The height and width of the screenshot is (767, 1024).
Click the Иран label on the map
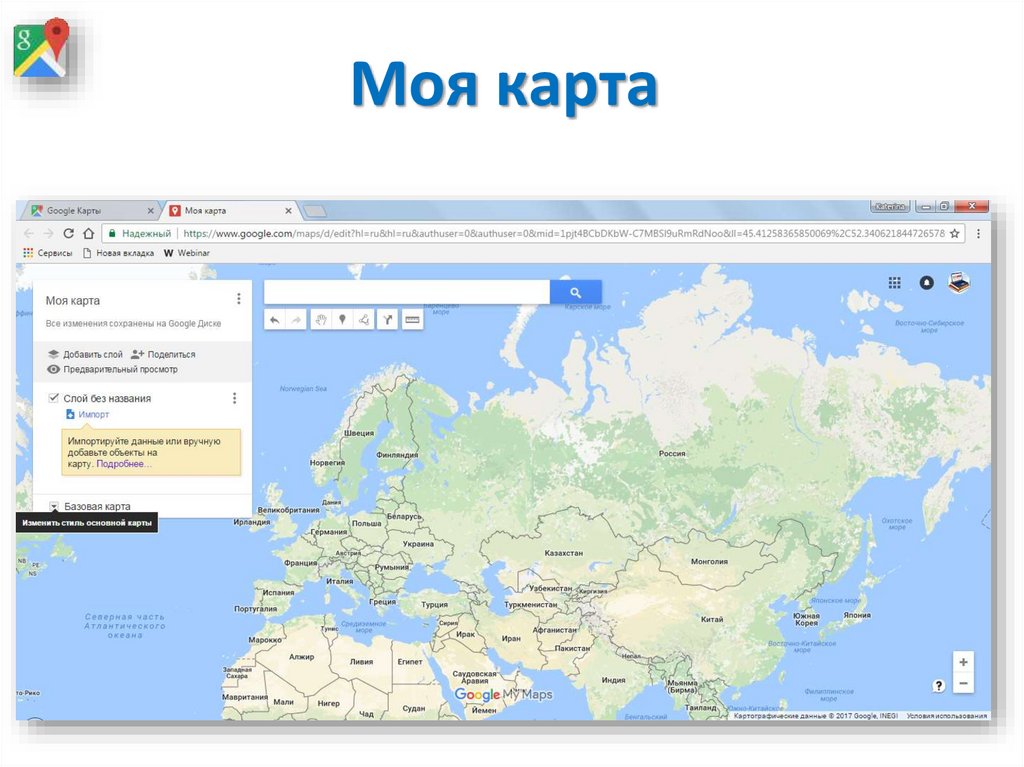(x=511, y=638)
